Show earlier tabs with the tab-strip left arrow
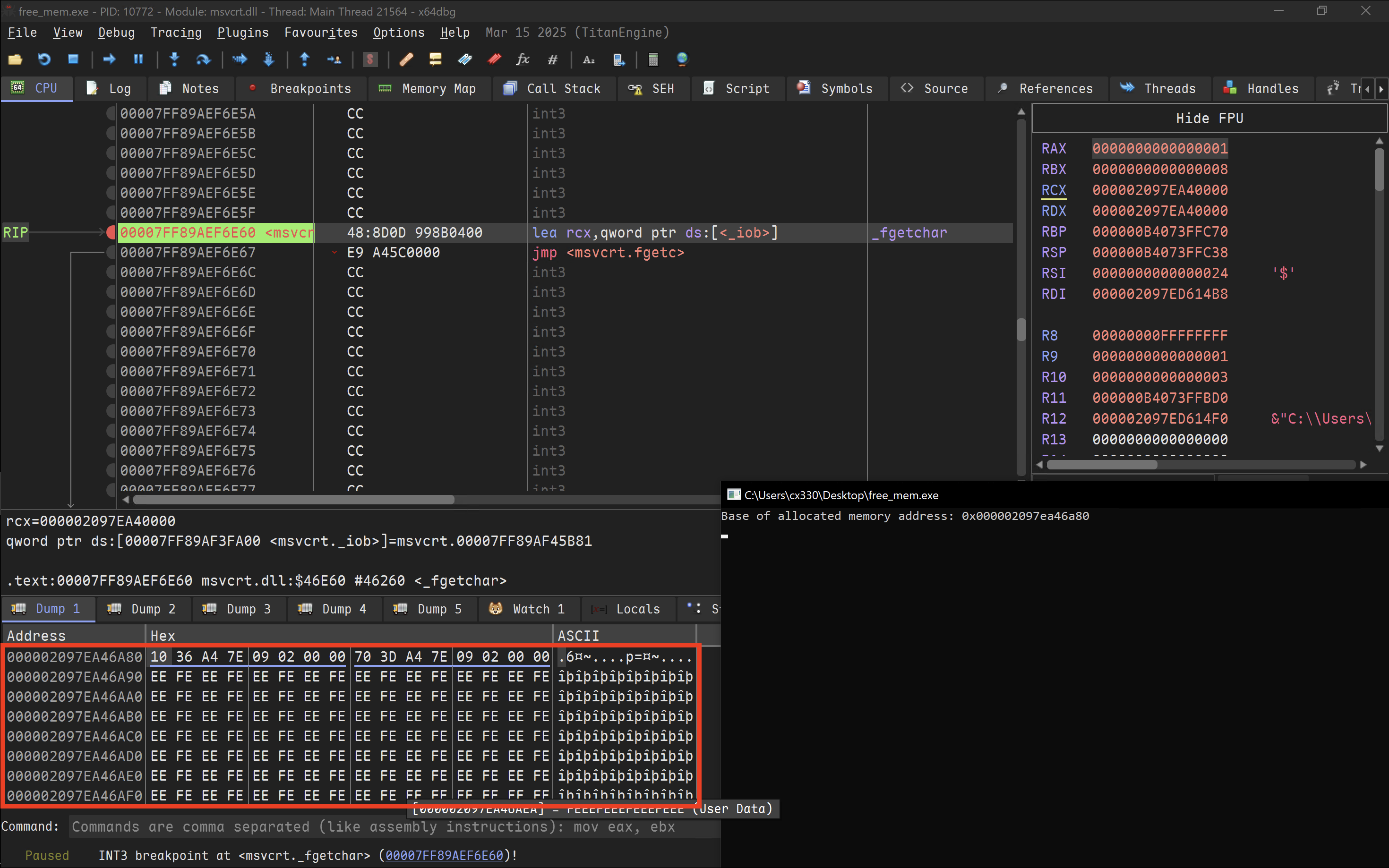Image resolution: width=1389 pixels, height=868 pixels. (x=1367, y=89)
